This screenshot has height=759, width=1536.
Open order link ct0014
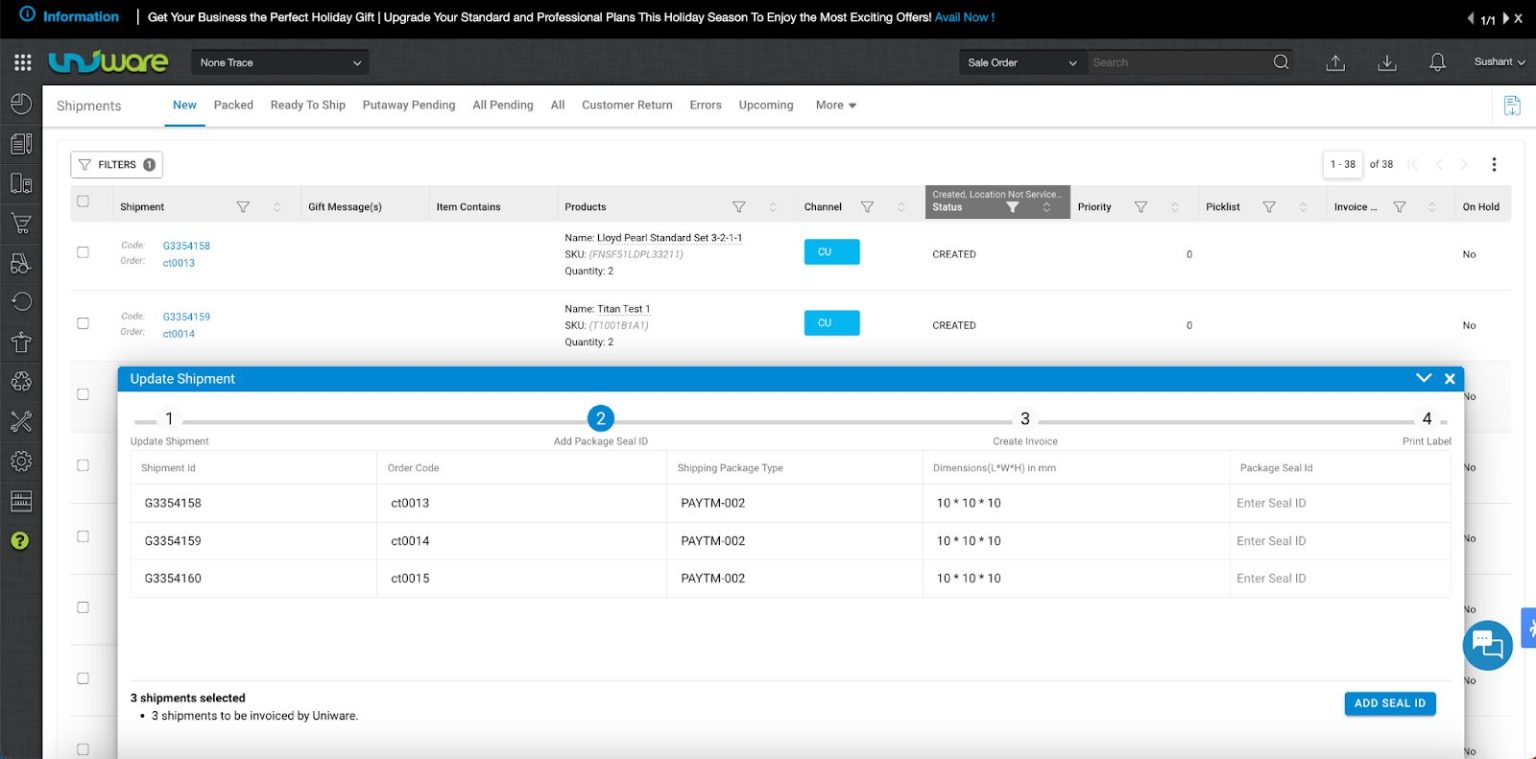pyautogui.click(x=179, y=334)
